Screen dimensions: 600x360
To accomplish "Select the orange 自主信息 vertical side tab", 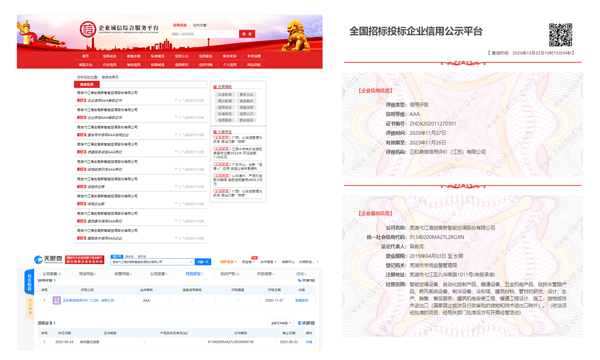I will click(x=30, y=307).
